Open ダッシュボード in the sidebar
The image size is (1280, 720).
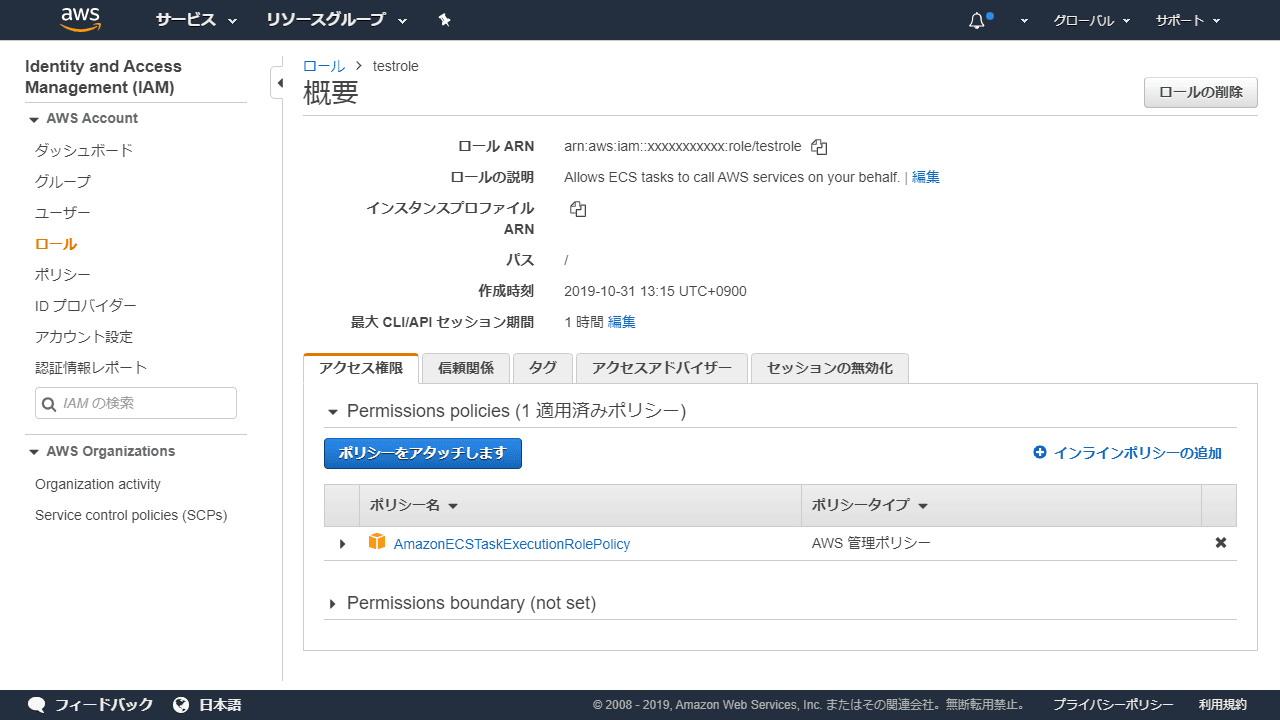click(x=84, y=150)
